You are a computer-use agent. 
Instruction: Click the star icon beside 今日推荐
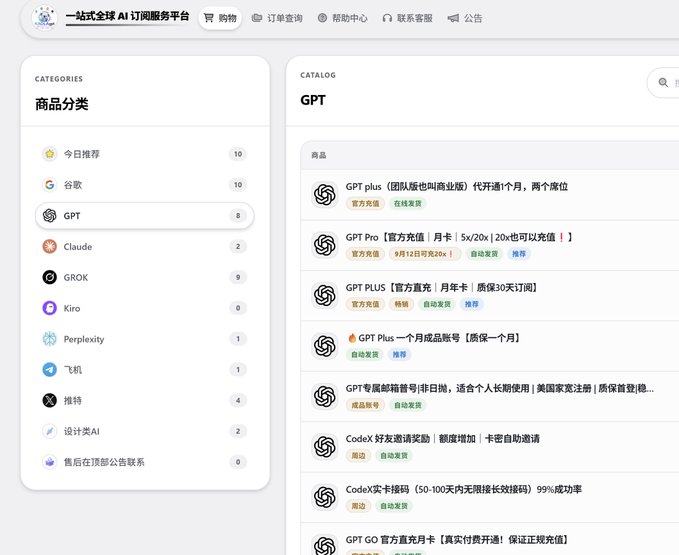point(50,154)
